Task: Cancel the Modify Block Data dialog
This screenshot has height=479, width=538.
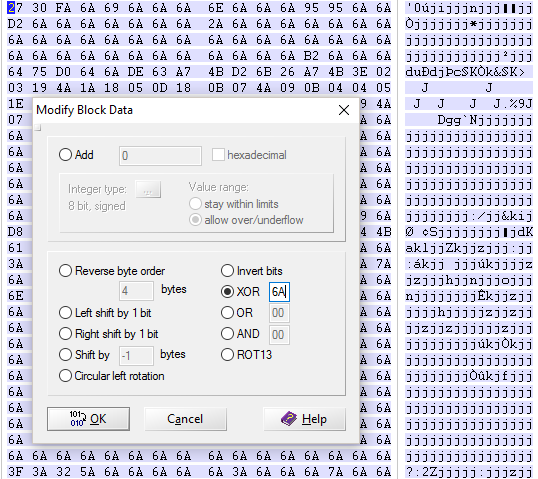Action: pyautogui.click(x=185, y=419)
